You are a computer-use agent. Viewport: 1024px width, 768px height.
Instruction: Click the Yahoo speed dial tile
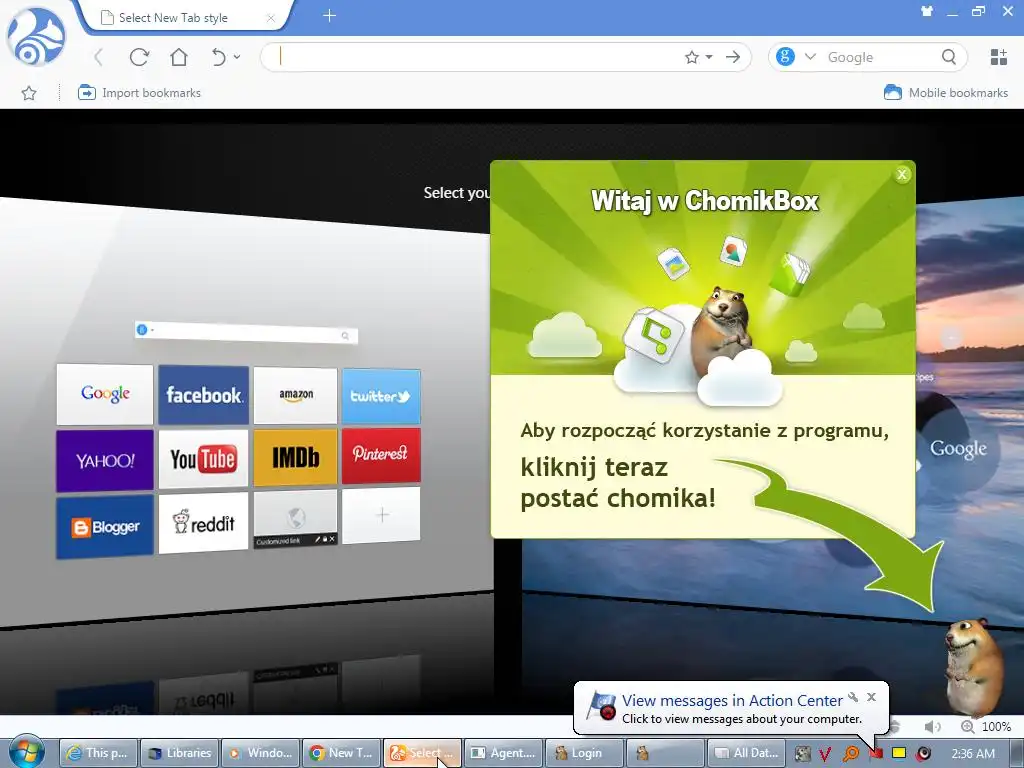[104, 460]
